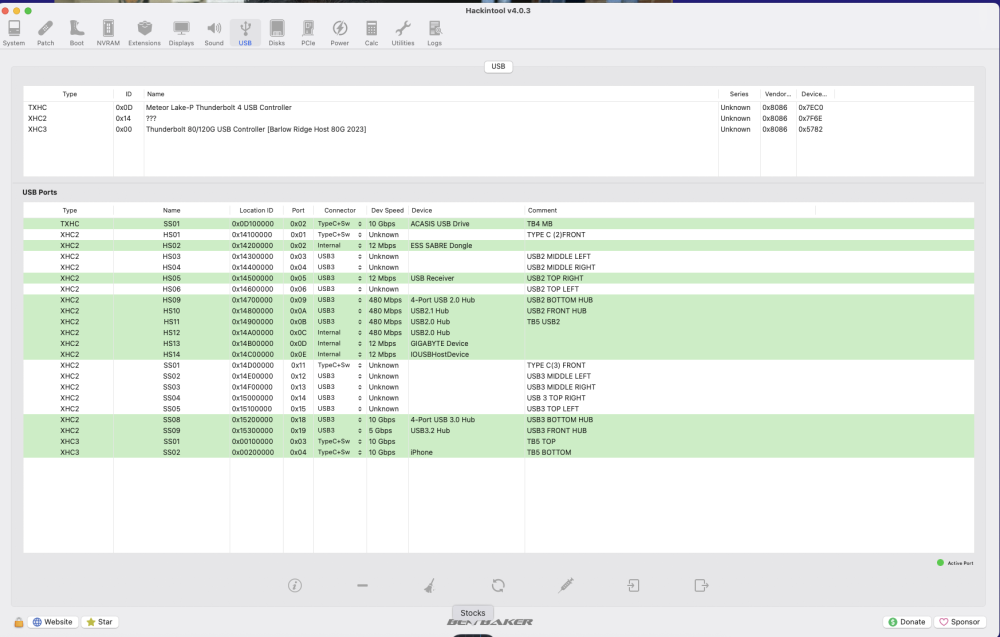Switch to the Disks section
The image size is (1000, 637).
(x=276, y=33)
